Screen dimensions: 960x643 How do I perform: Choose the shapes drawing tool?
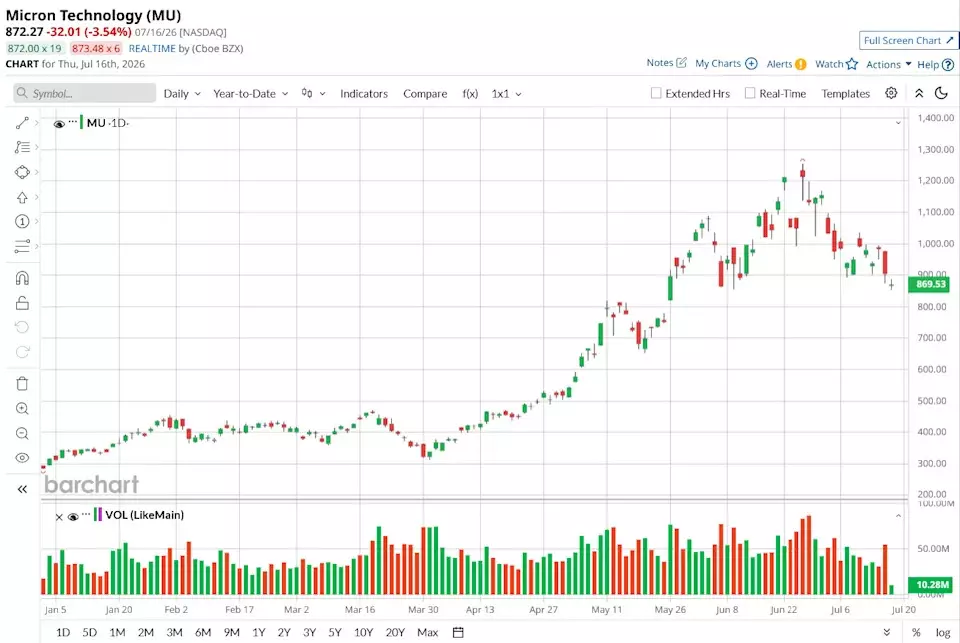22,172
